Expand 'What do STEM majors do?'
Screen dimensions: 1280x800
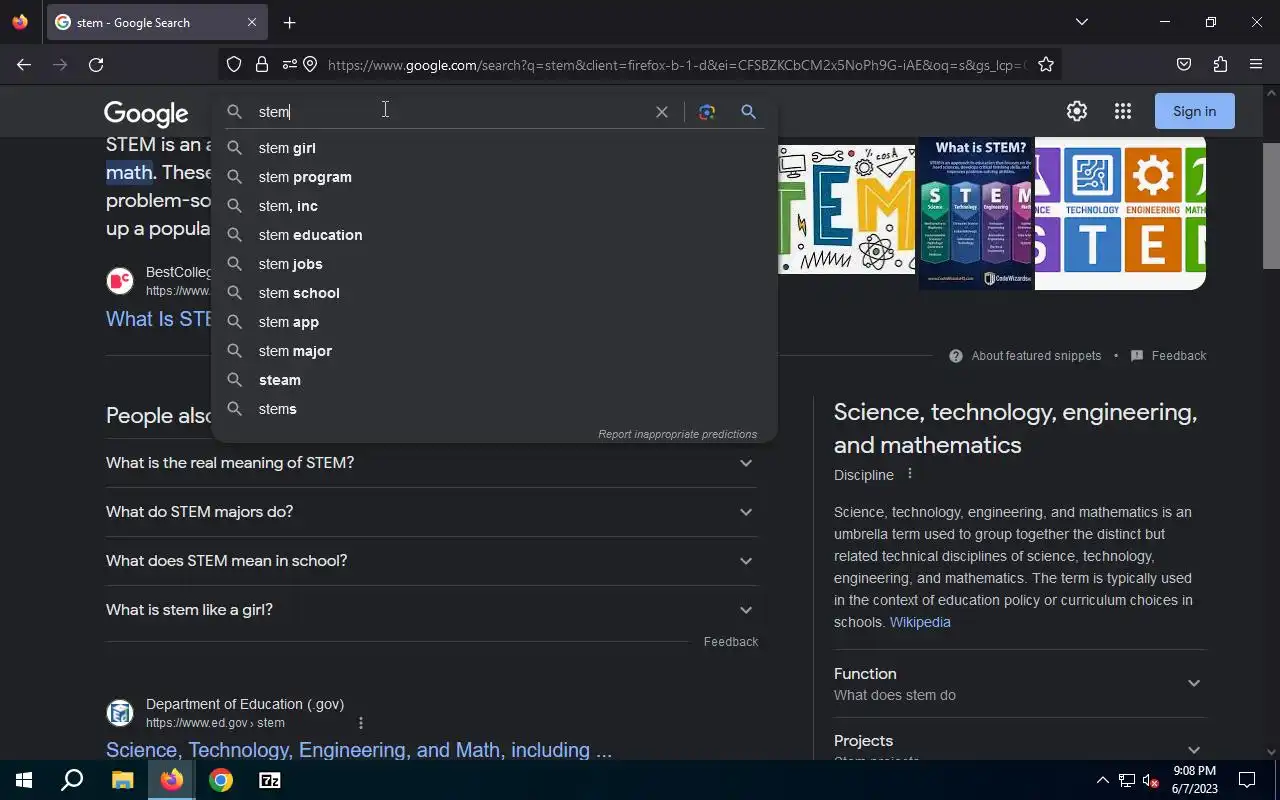point(431,512)
